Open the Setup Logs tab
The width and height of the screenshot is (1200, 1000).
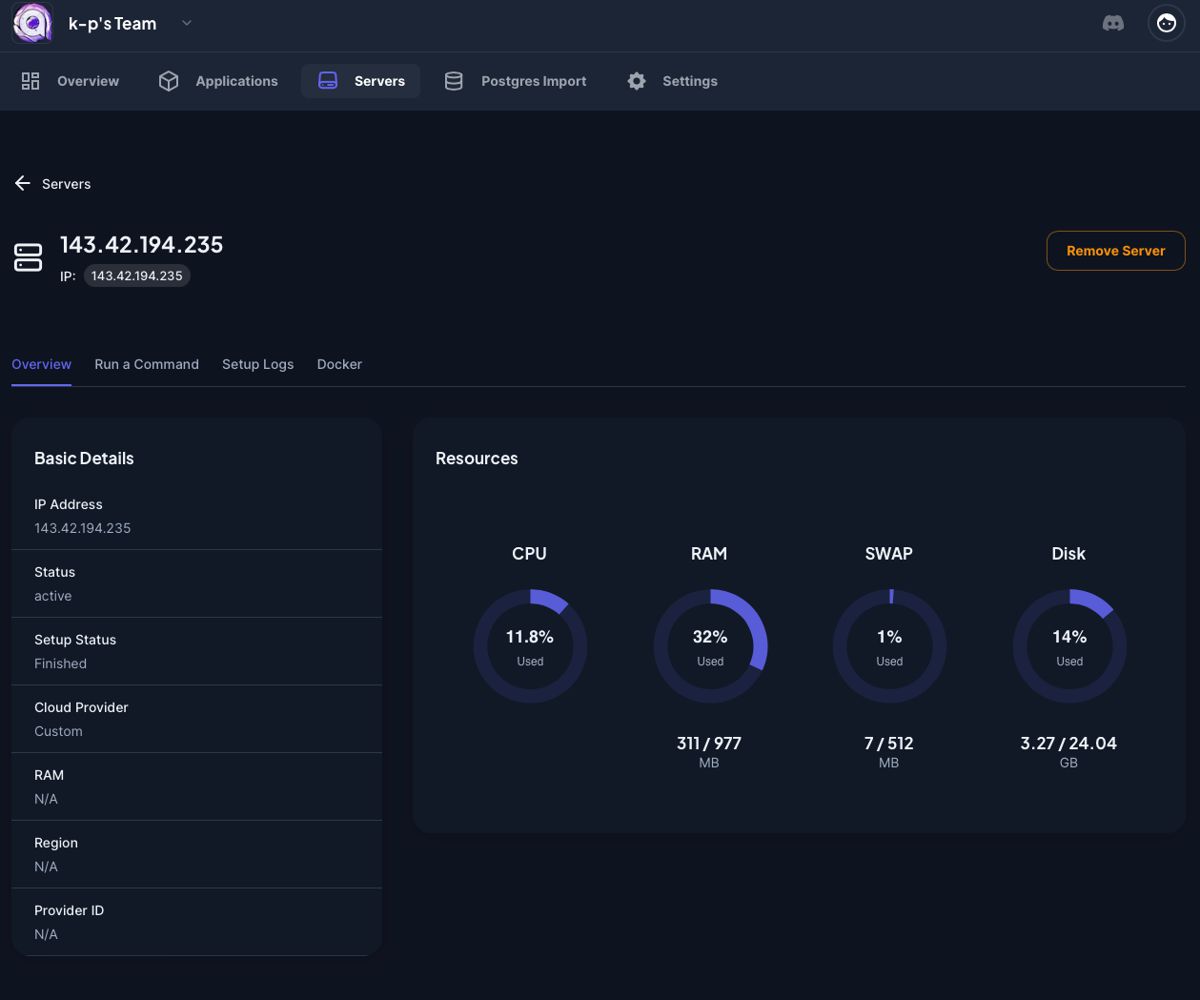click(257, 364)
